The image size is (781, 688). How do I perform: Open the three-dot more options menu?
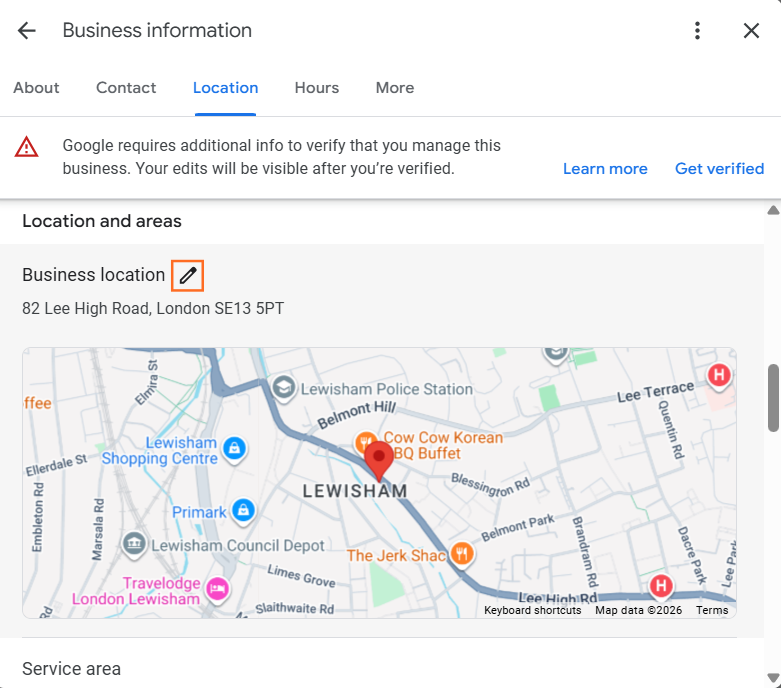click(x=697, y=31)
